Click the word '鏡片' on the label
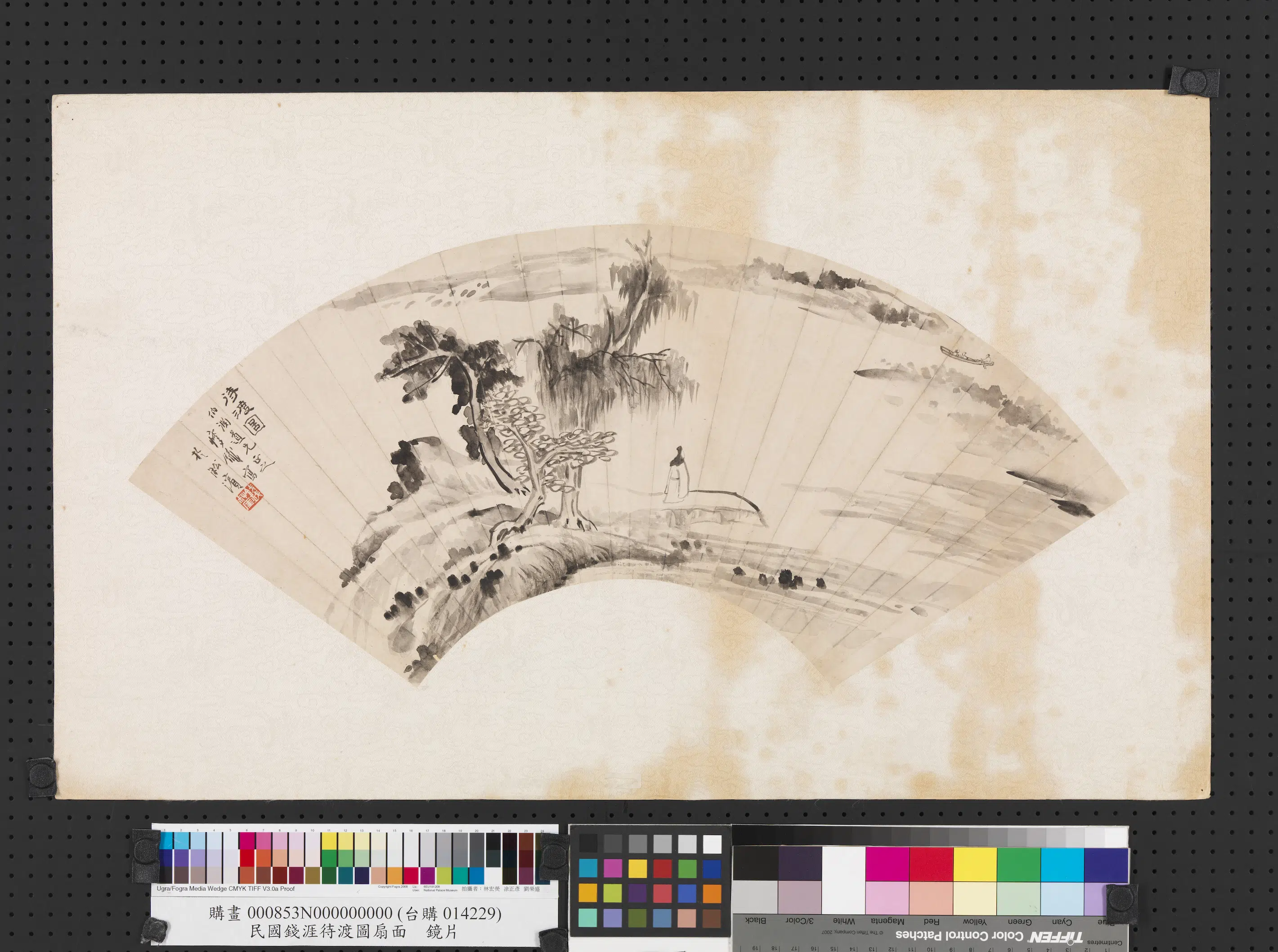Screen dimensions: 1278x952 (442, 932)
